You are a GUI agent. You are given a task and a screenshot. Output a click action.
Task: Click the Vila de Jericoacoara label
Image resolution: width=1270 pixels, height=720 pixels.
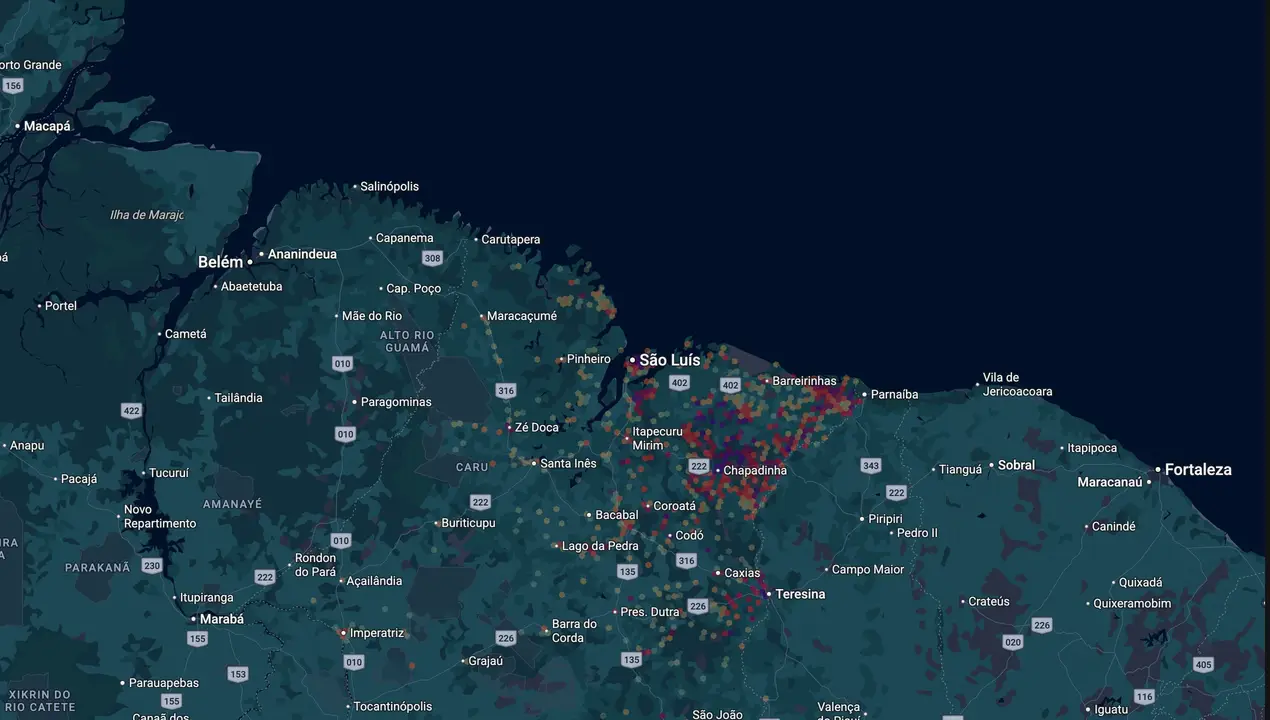click(x=1018, y=384)
